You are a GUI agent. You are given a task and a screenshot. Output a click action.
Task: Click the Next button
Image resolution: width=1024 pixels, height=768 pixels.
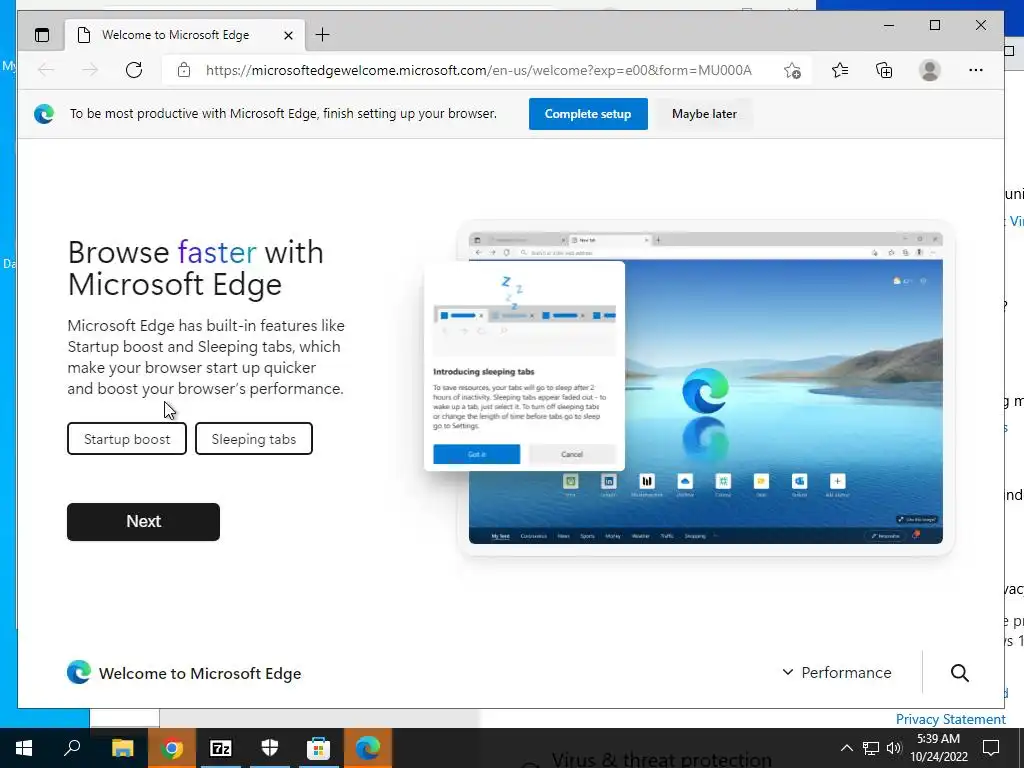(143, 521)
